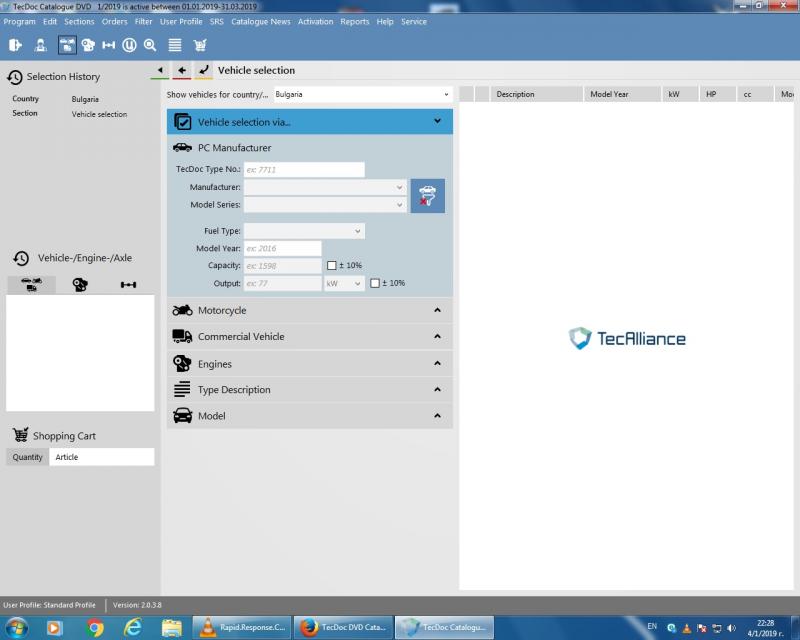Open the kW output unit dropdown
800x640 pixels.
click(344, 283)
